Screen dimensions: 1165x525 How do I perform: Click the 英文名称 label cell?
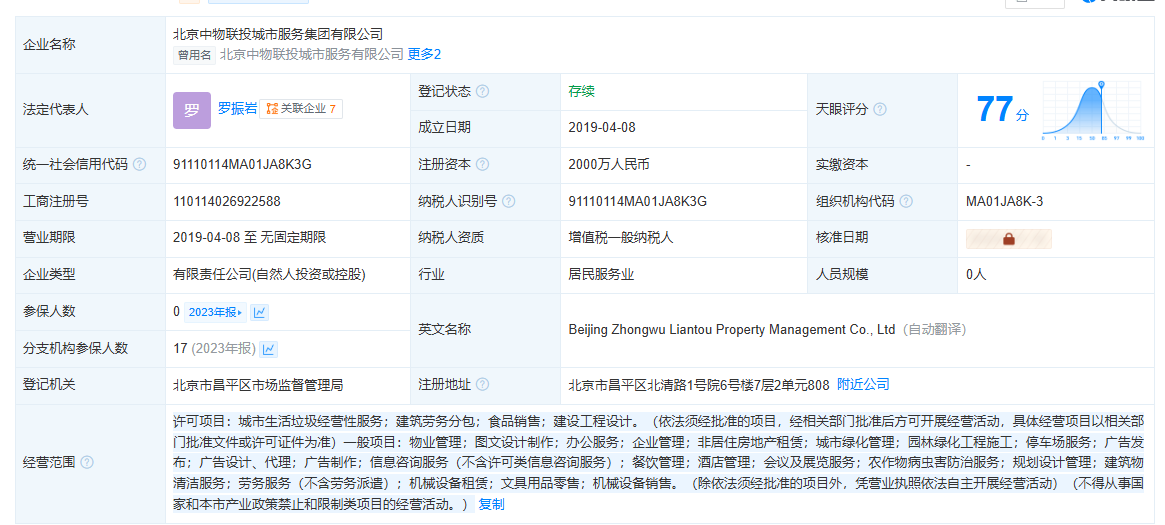coord(485,330)
